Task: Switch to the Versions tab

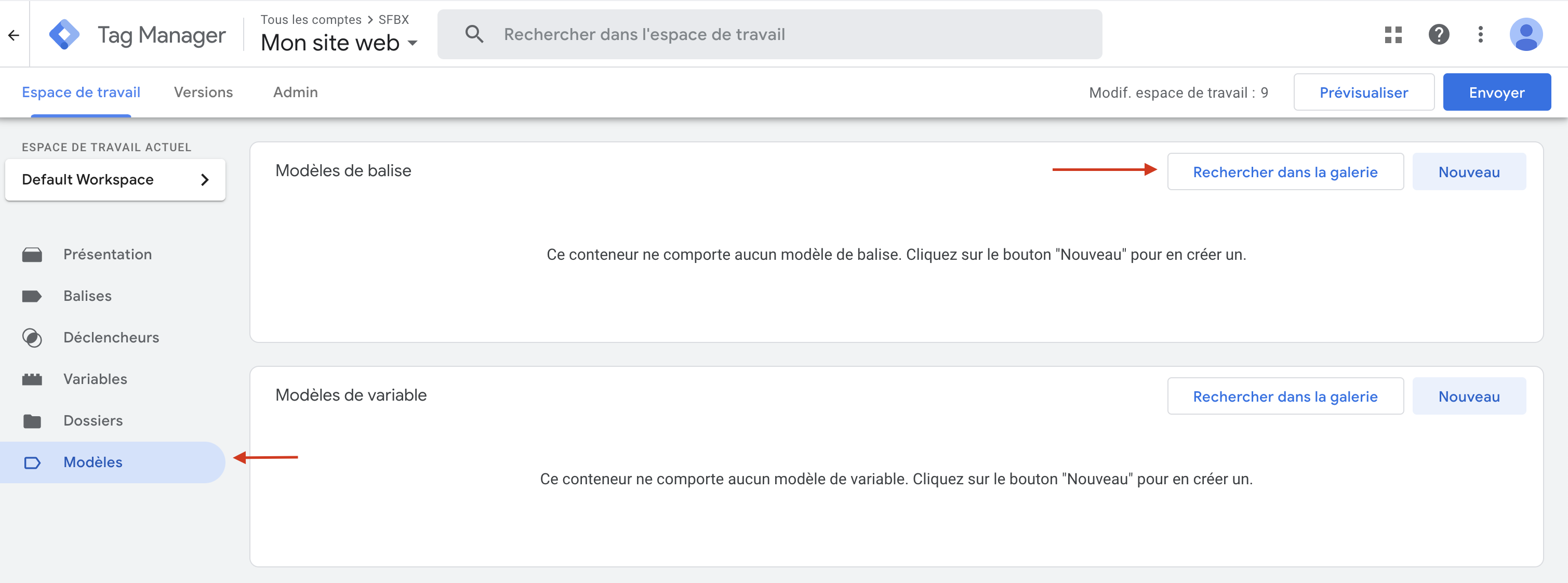Action: click(203, 92)
